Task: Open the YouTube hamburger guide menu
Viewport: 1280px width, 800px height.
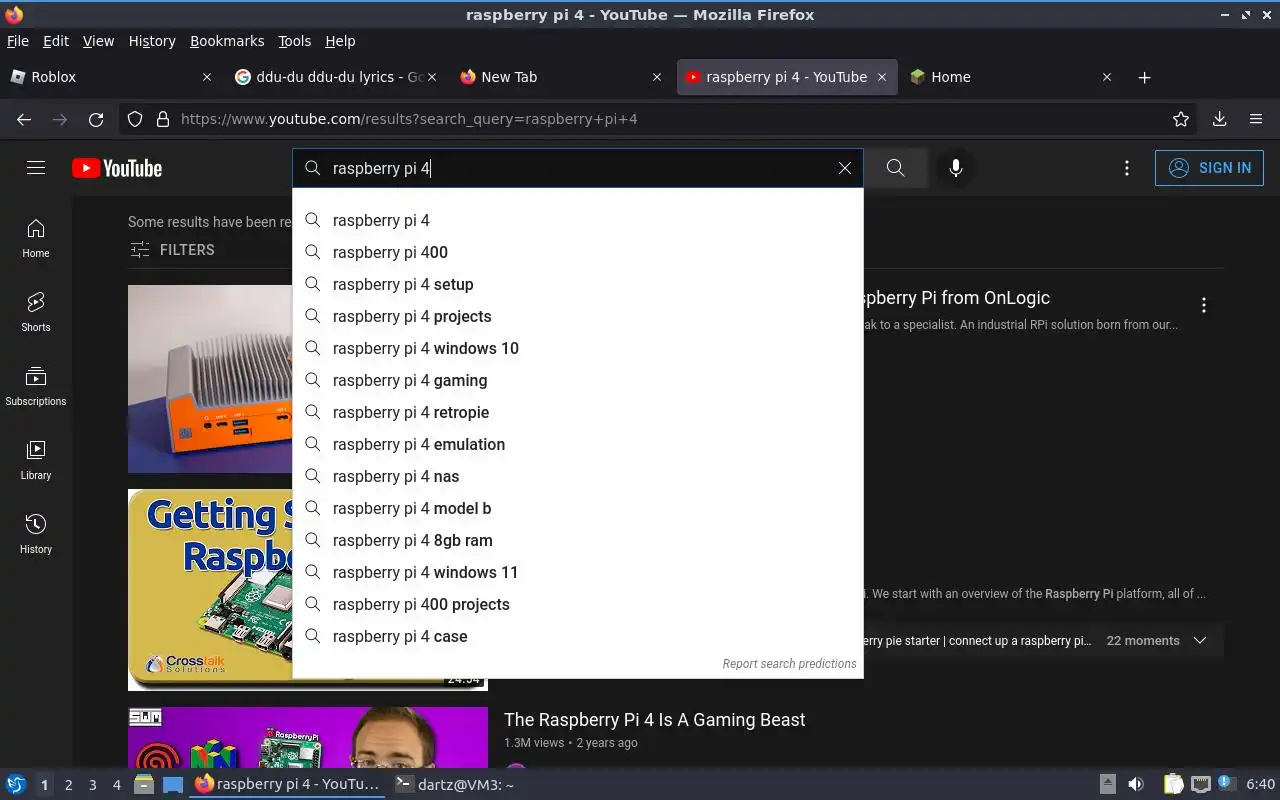Action: coord(36,168)
